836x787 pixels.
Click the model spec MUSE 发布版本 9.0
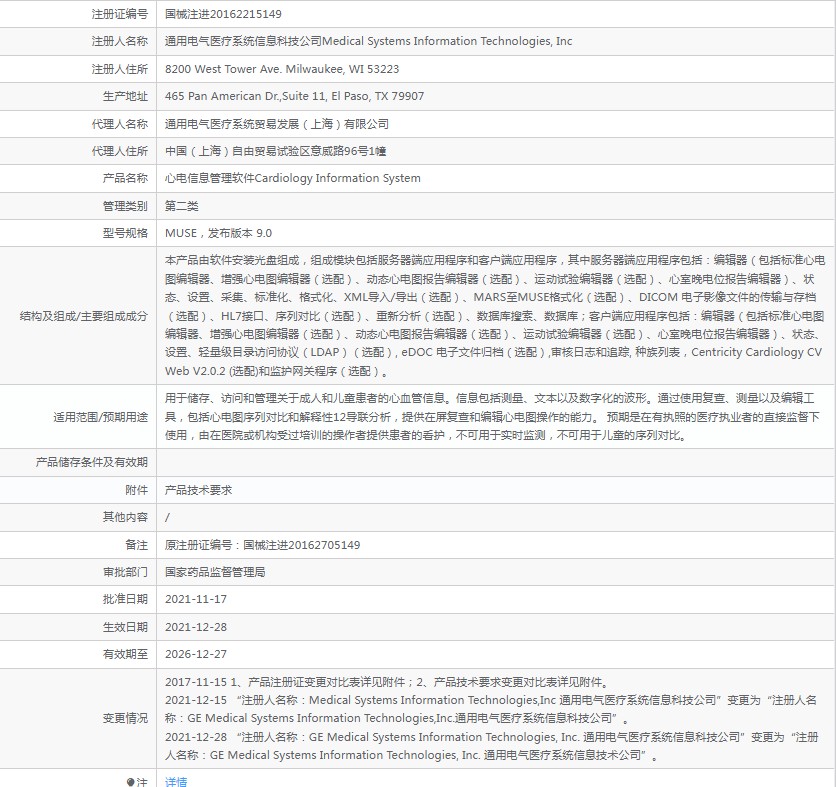point(218,233)
